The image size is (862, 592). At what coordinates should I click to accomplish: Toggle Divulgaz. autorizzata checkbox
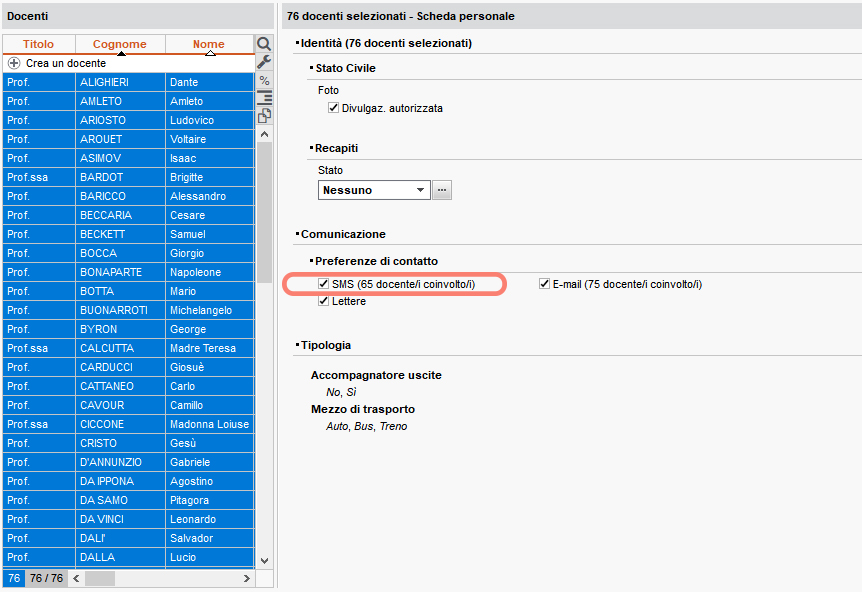coord(333,108)
